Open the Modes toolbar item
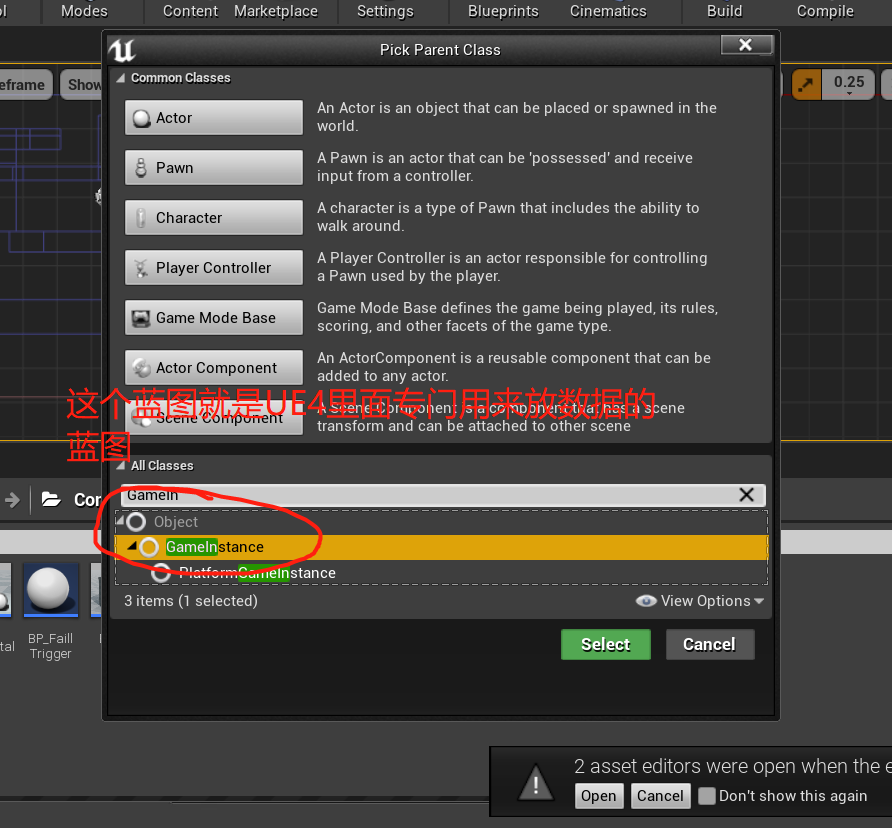The image size is (892, 828). pyautogui.click(x=84, y=11)
